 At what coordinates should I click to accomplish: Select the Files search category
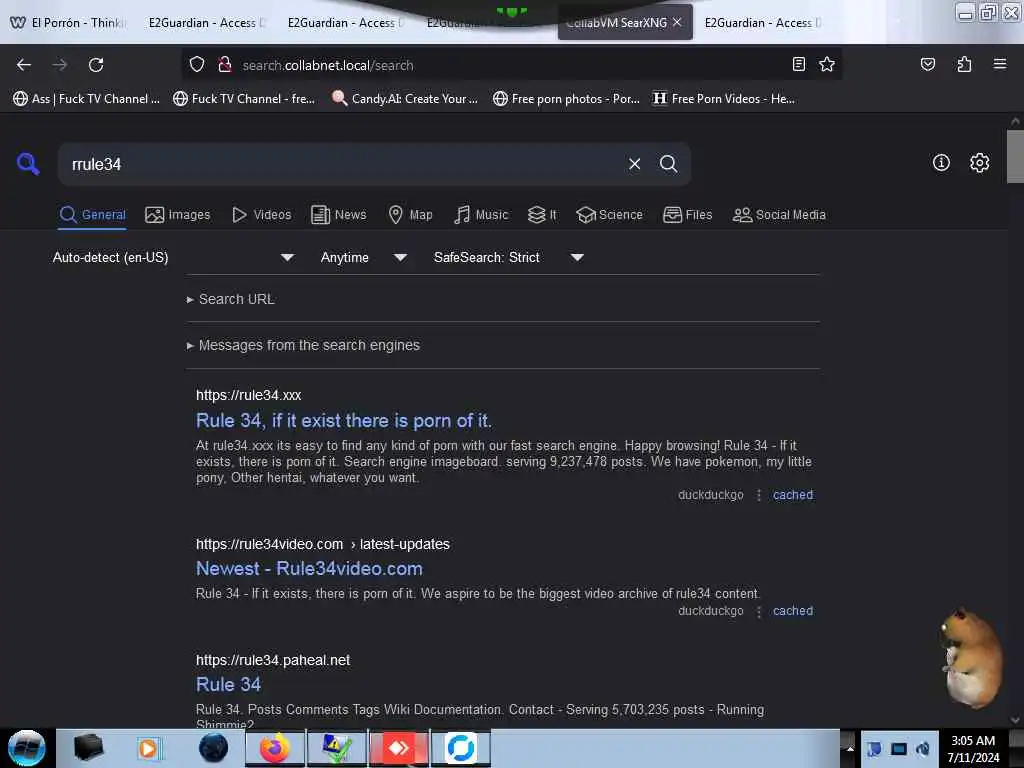tap(688, 215)
